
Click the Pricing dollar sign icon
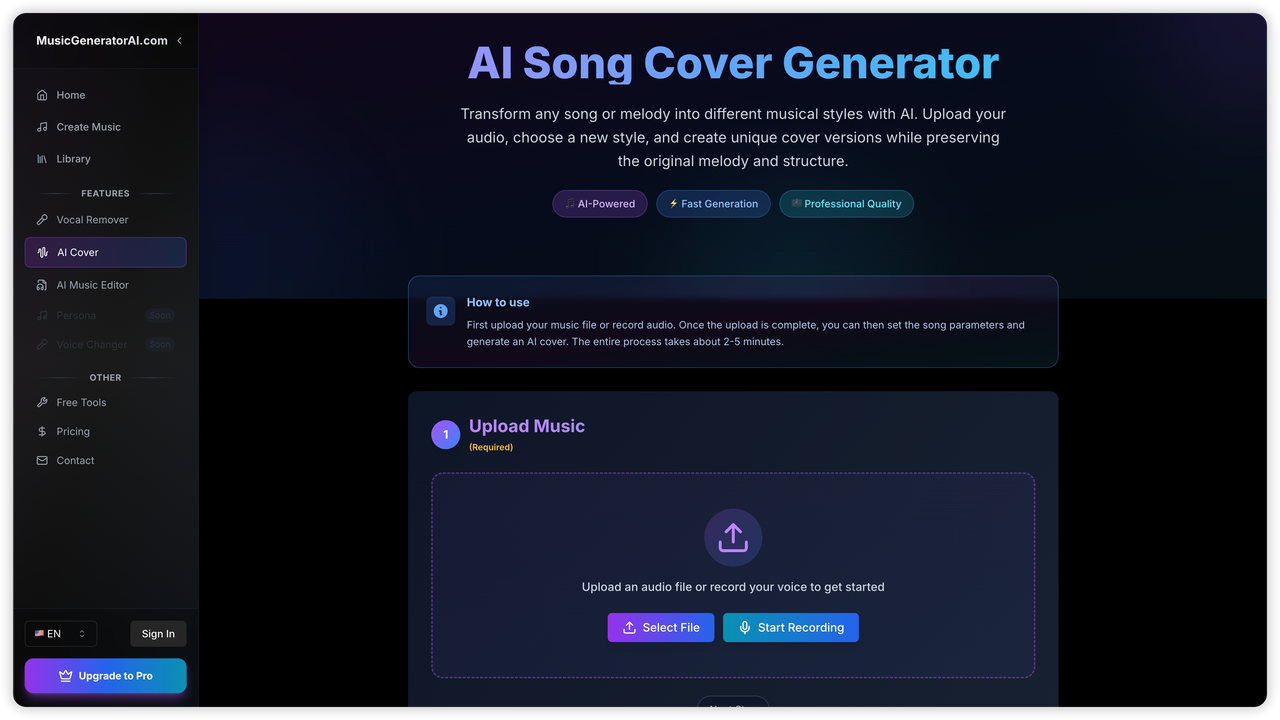click(x=42, y=432)
